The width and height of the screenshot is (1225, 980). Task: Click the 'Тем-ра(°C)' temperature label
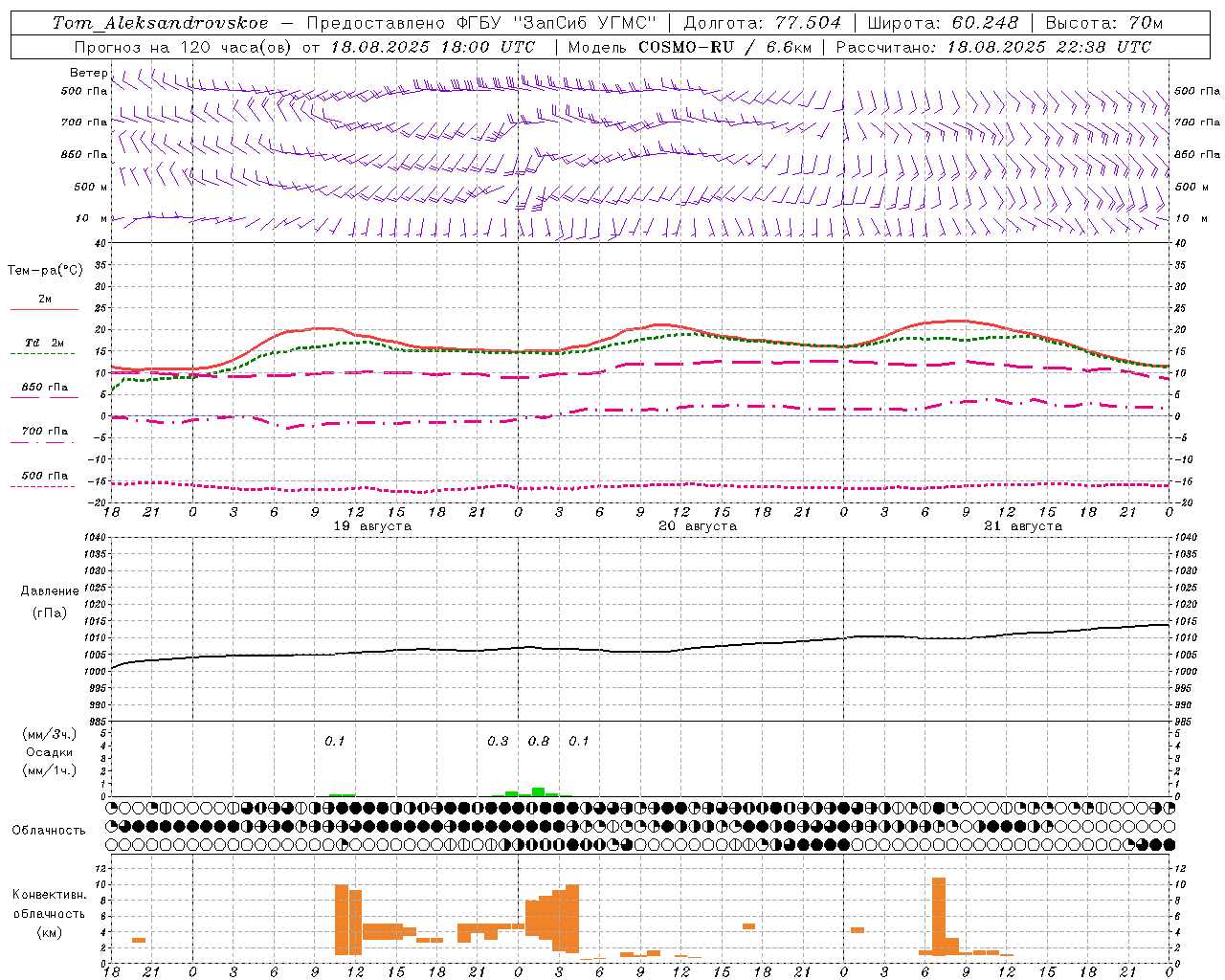(x=45, y=271)
